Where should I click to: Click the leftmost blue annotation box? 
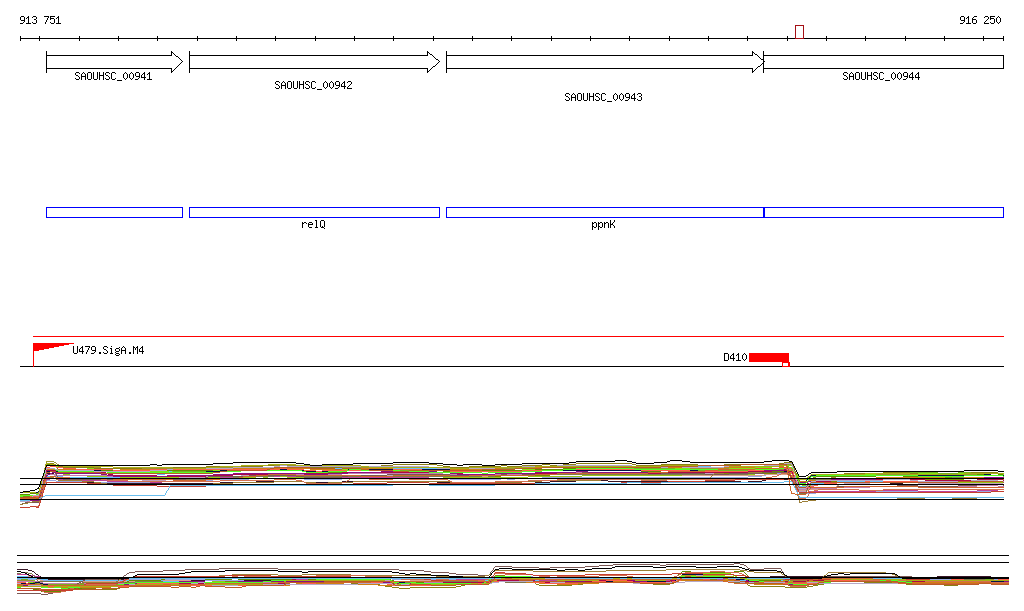[x=114, y=212]
